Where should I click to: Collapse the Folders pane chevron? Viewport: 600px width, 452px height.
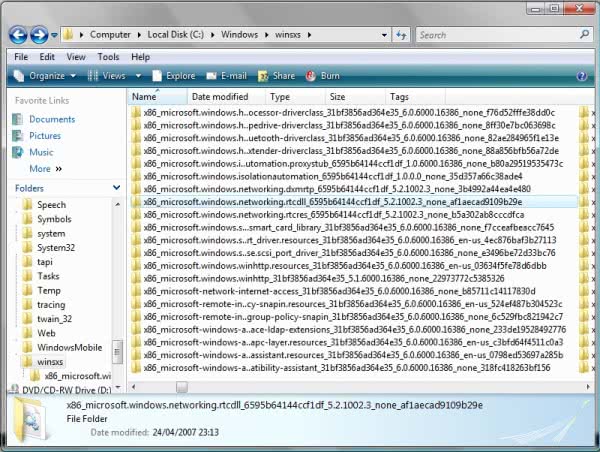(x=116, y=188)
